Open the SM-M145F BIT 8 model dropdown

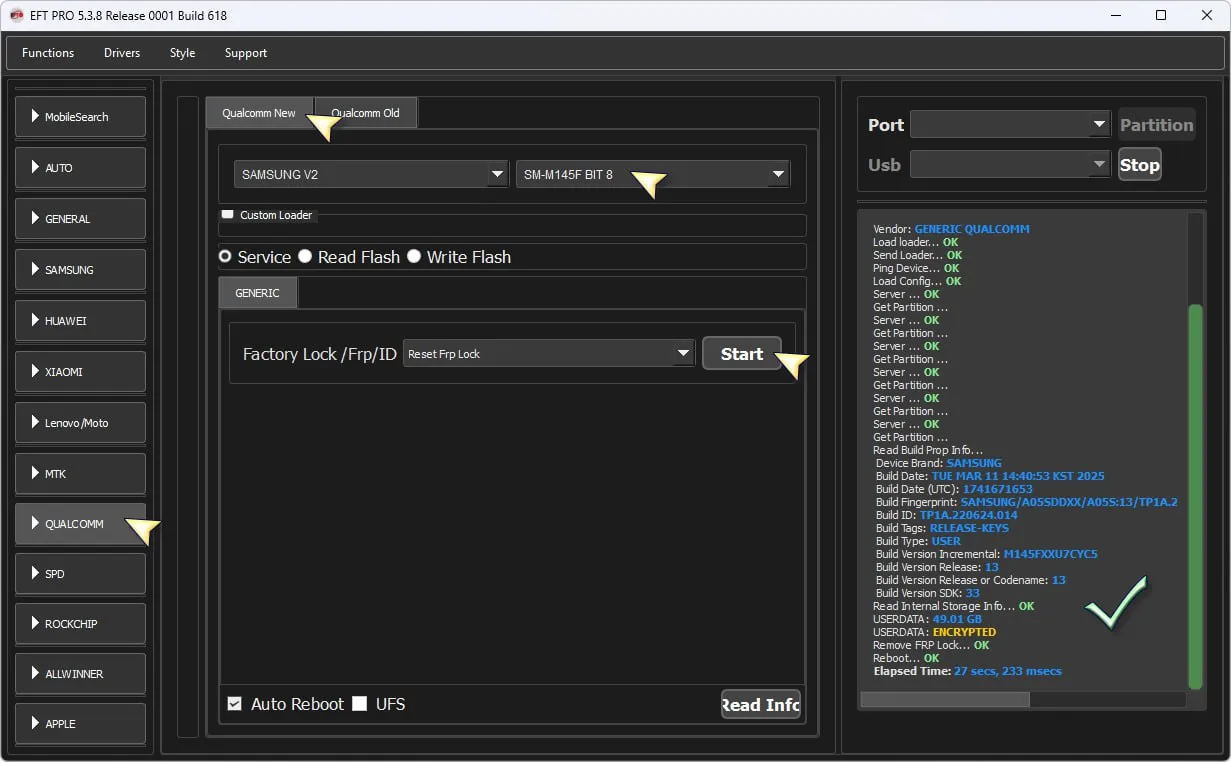(x=652, y=174)
